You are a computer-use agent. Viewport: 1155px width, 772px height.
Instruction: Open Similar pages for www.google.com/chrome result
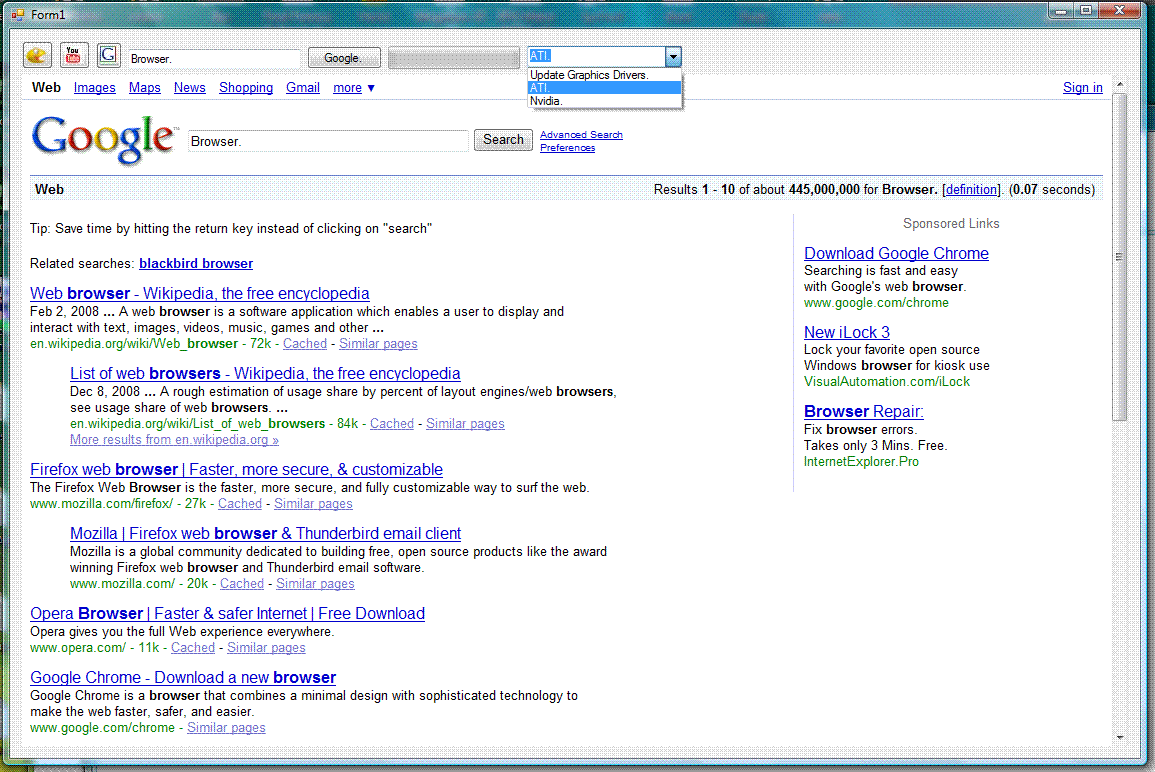(x=226, y=728)
